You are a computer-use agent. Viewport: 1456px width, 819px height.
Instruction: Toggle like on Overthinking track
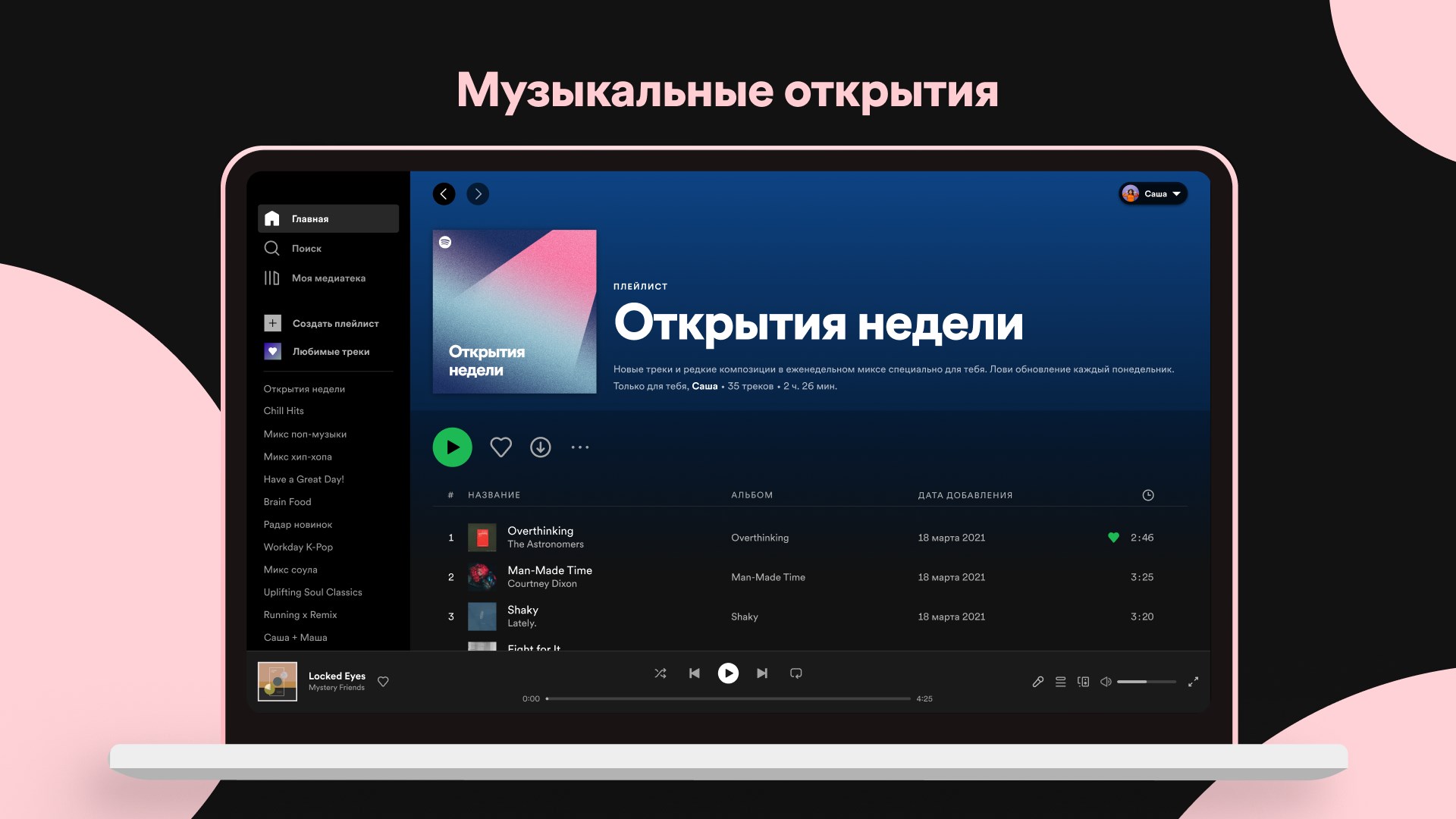pos(1111,537)
